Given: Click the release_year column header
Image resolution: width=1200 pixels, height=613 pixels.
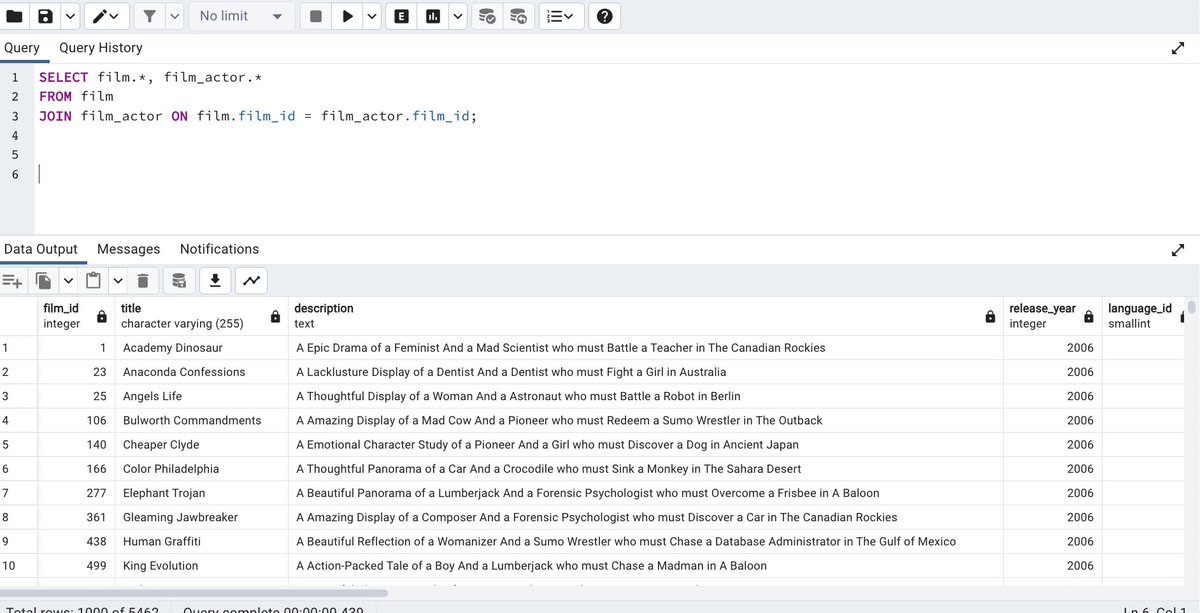Looking at the screenshot, I should coord(1052,316).
